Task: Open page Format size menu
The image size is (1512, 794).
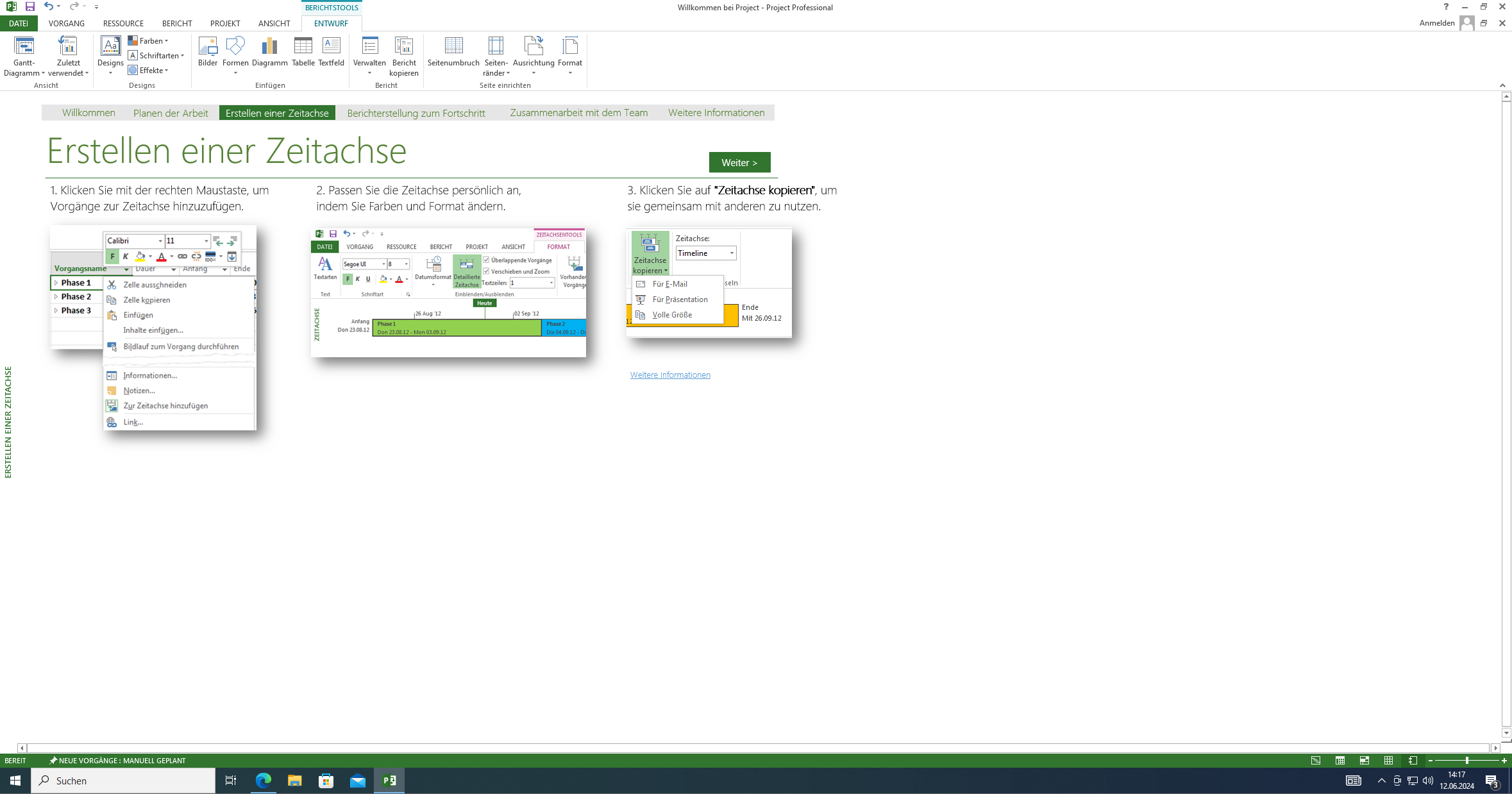Action: (x=569, y=56)
